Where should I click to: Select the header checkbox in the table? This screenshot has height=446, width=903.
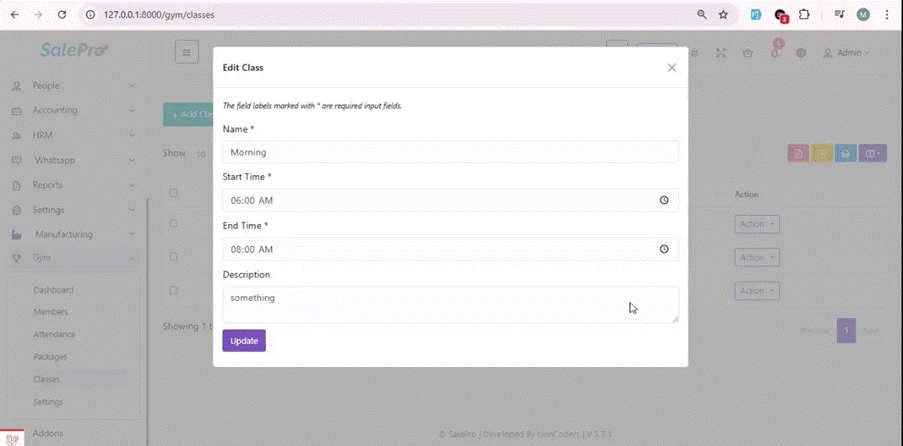pos(173,193)
